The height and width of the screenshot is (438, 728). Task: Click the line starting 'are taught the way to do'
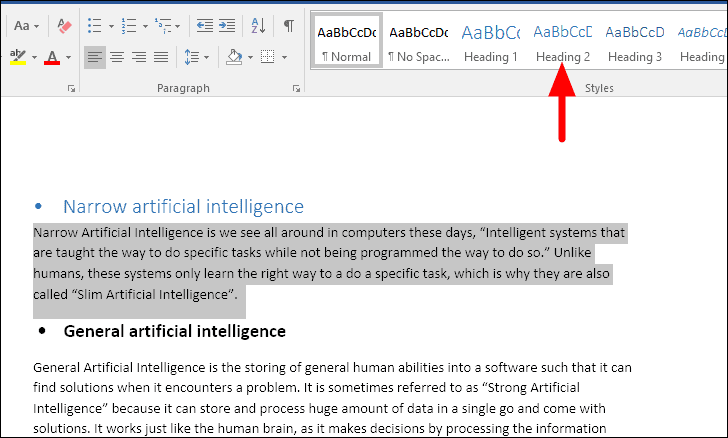(312, 253)
